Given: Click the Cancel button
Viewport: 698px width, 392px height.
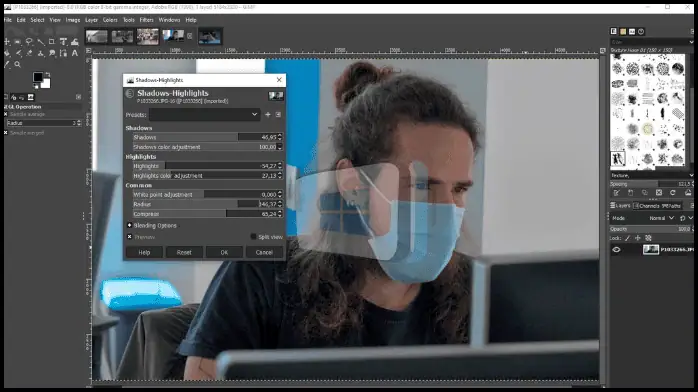Looking at the screenshot, I should (264, 252).
